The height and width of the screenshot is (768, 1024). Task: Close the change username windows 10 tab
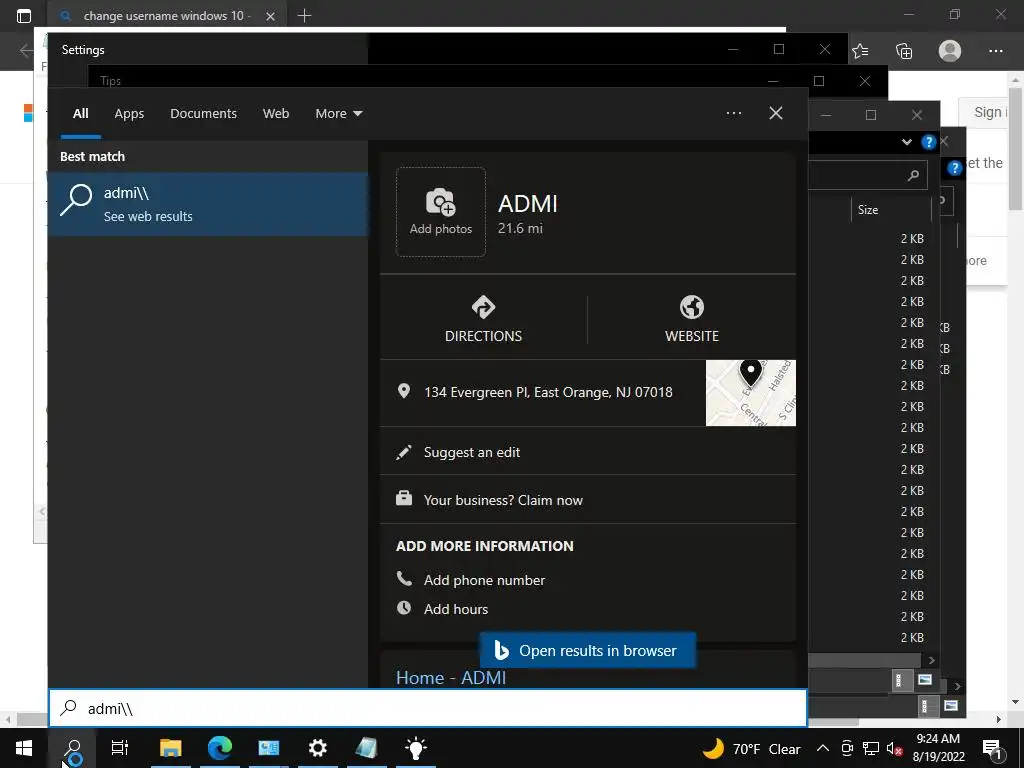click(270, 16)
